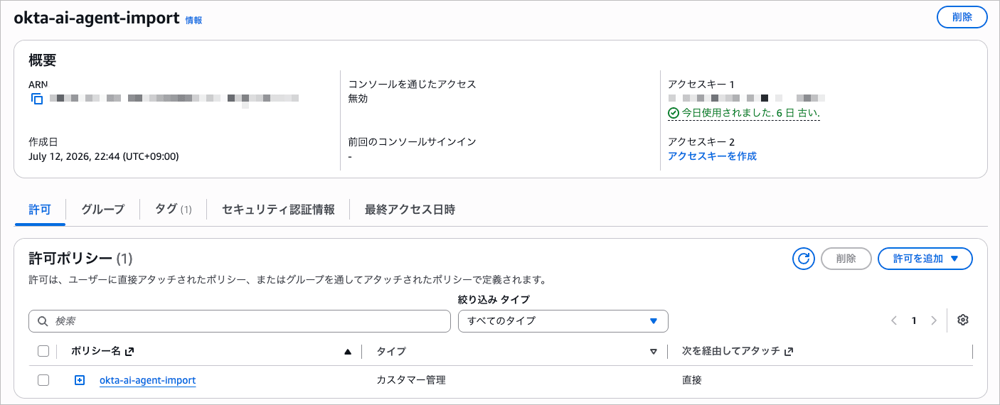Image resolution: width=1000 pixels, height=405 pixels.
Task: Open the 情報 link next to user name
Action: click(x=193, y=20)
